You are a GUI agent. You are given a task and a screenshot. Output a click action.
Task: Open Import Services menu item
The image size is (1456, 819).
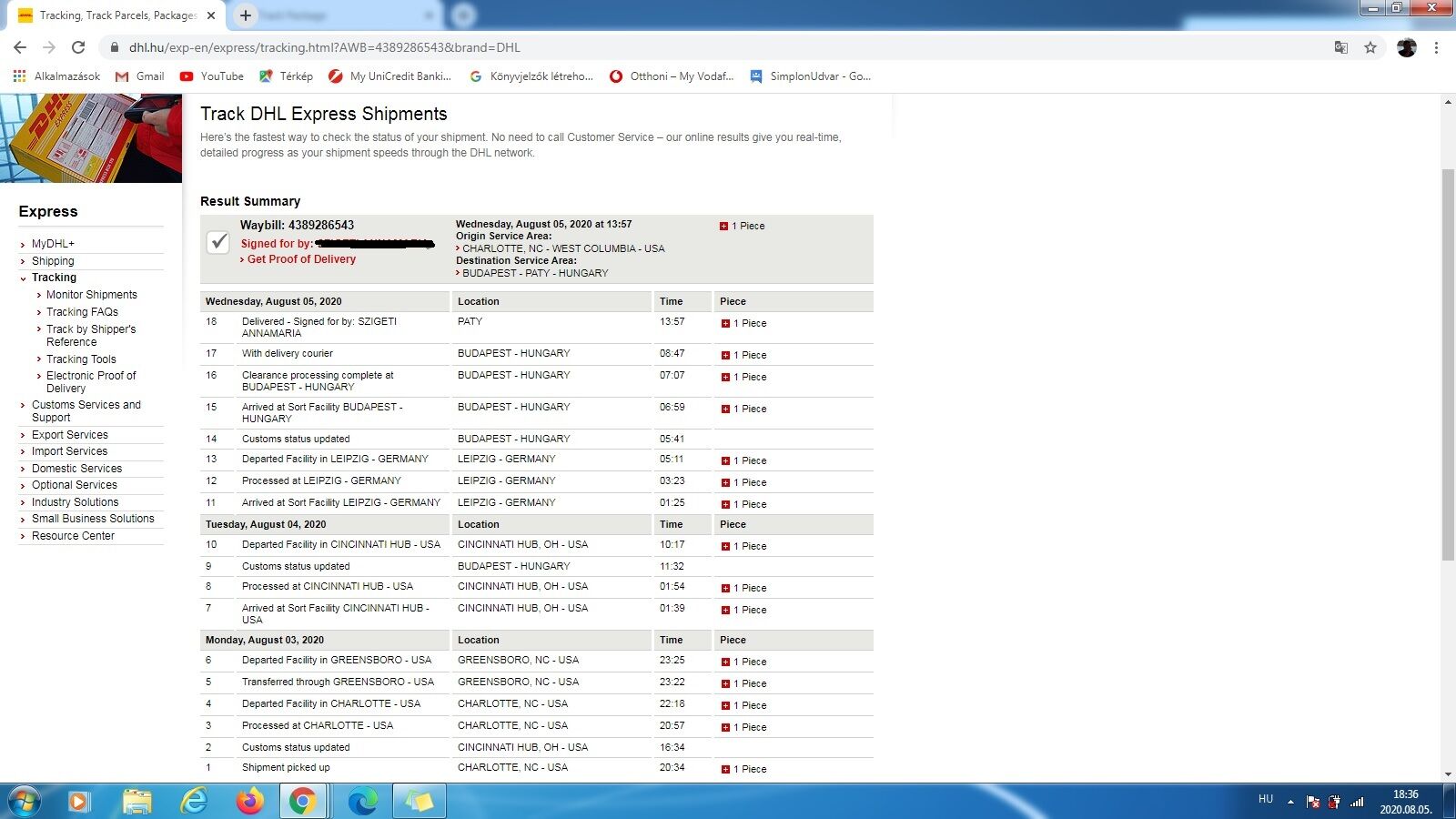tap(69, 451)
